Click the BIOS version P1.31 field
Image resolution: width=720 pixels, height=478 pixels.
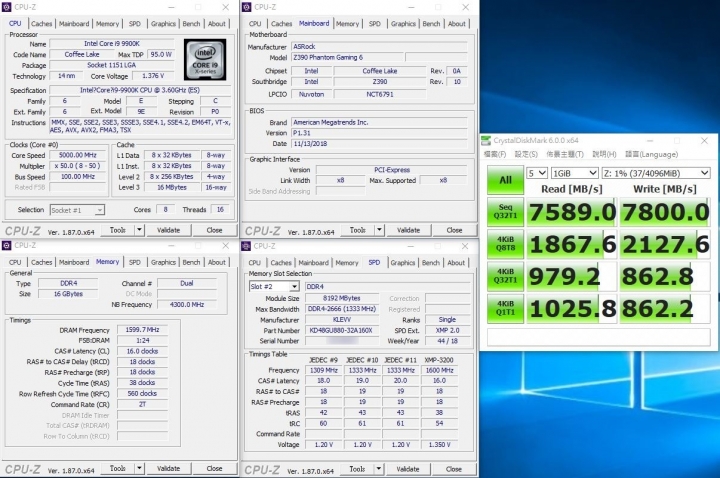pyautogui.click(x=379, y=133)
